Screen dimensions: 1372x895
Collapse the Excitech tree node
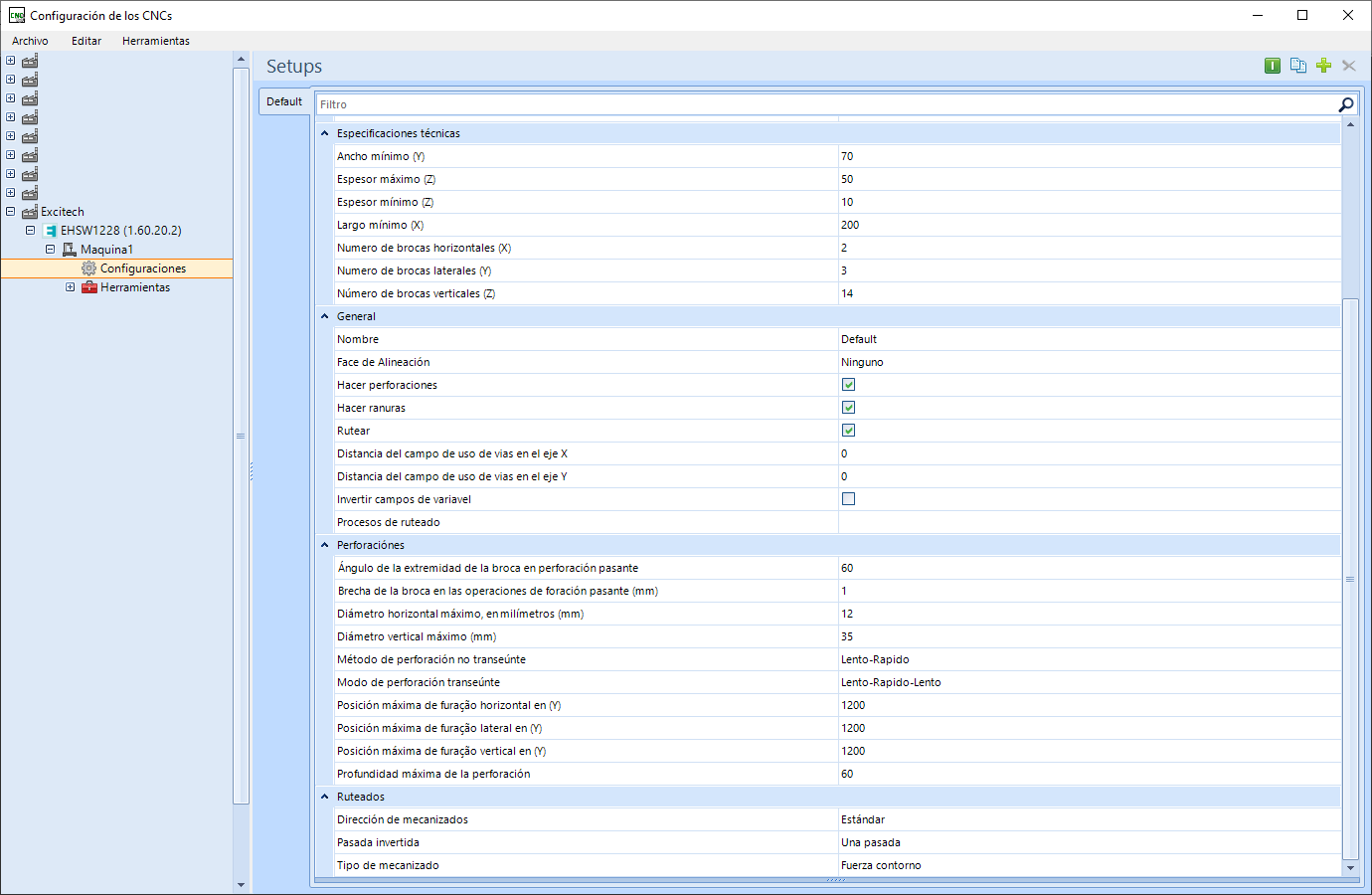(11, 212)
